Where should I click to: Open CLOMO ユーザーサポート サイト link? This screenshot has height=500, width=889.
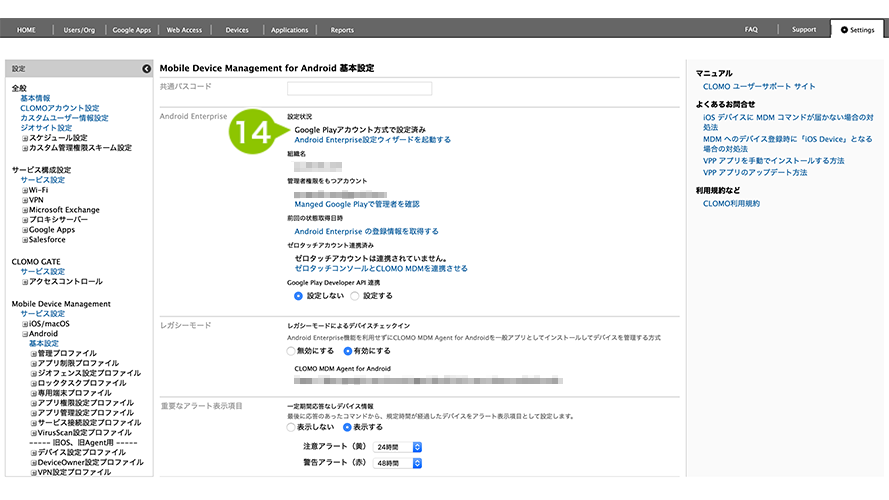759,87
